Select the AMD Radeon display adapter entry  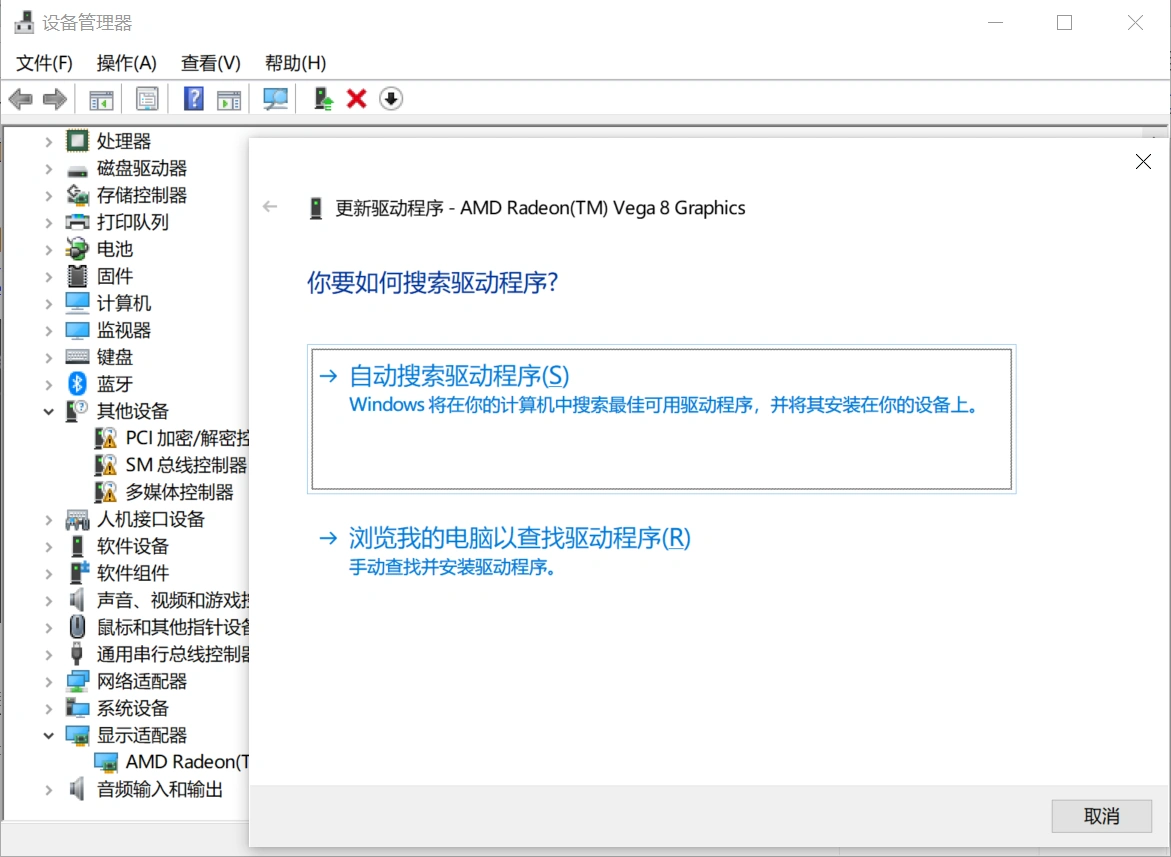(187, 761)
